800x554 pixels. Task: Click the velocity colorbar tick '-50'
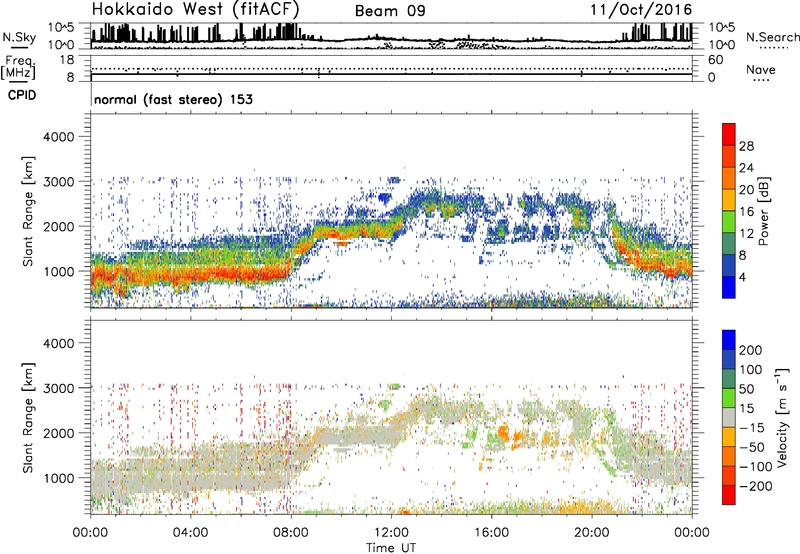(x=752, y=447)
